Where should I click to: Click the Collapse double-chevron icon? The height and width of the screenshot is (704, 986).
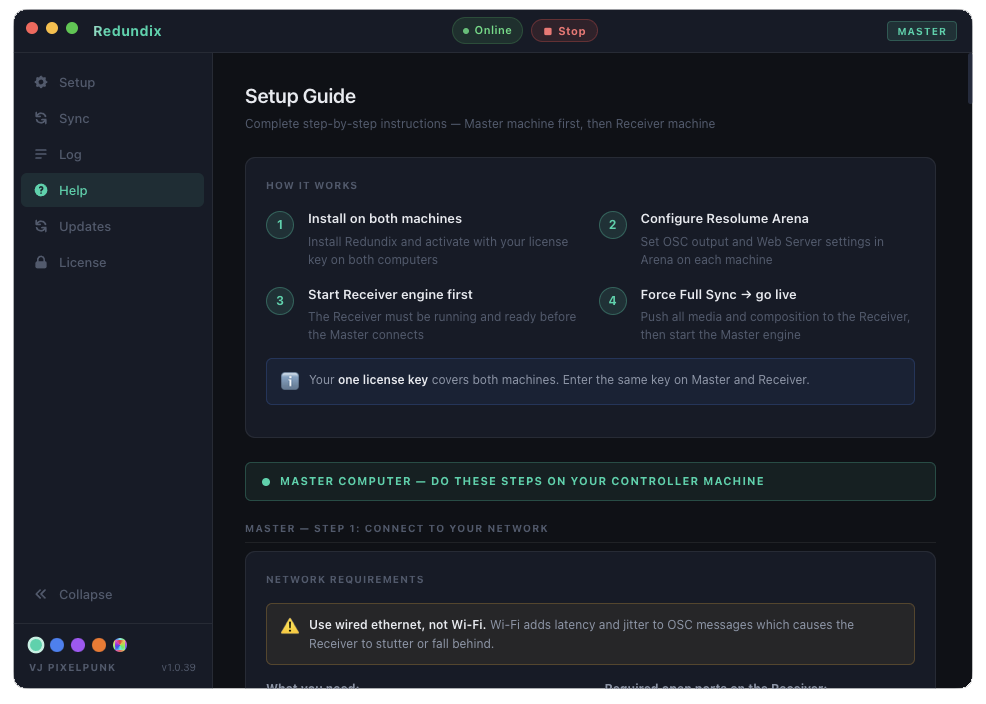(41, 594)
